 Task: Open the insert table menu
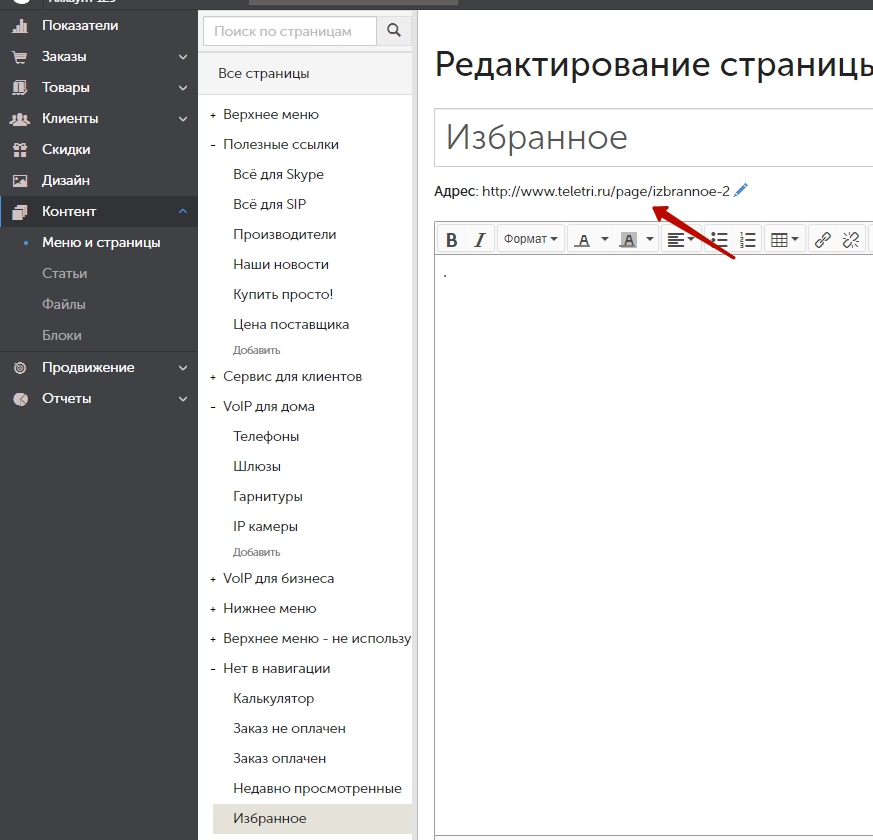click(784, 240)
